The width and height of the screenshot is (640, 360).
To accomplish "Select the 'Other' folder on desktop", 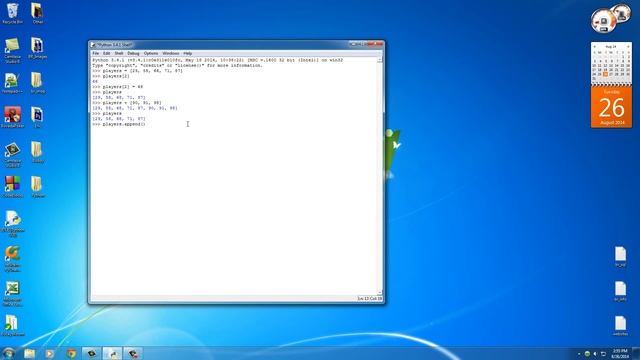I will pos(38,13).
